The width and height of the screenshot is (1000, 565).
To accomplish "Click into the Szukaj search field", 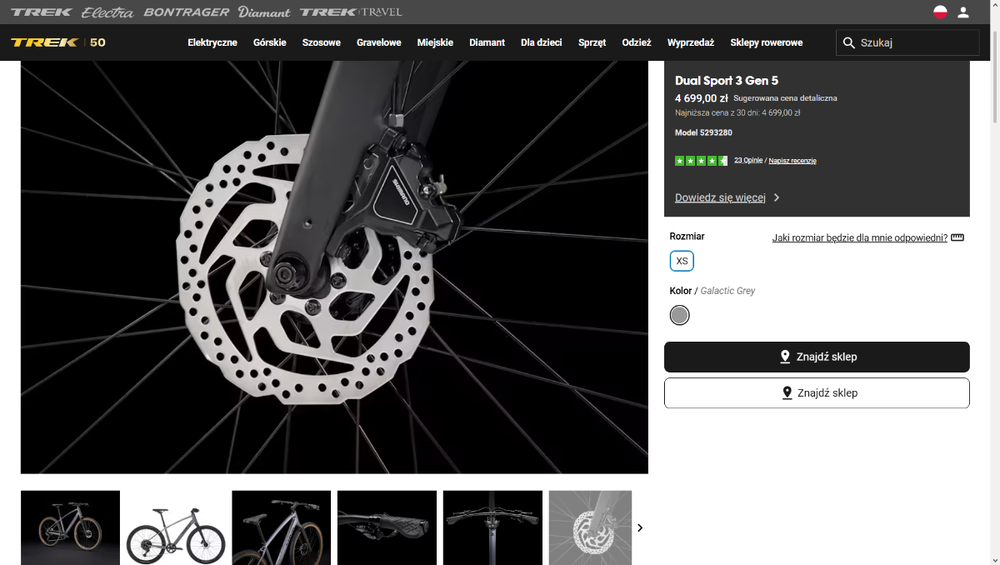I will pos(908,43).
